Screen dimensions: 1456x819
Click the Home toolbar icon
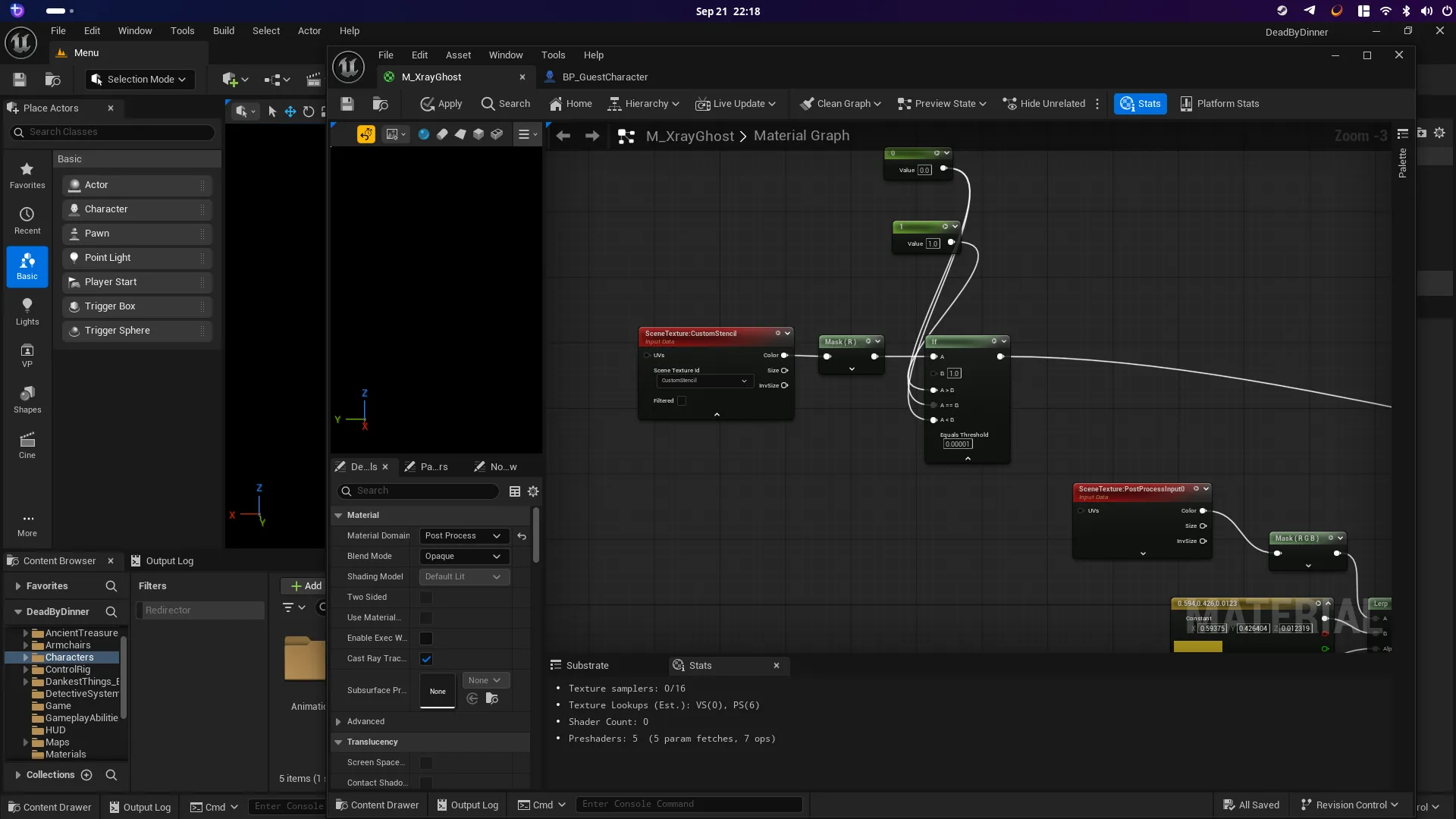[x=556, y=104]
